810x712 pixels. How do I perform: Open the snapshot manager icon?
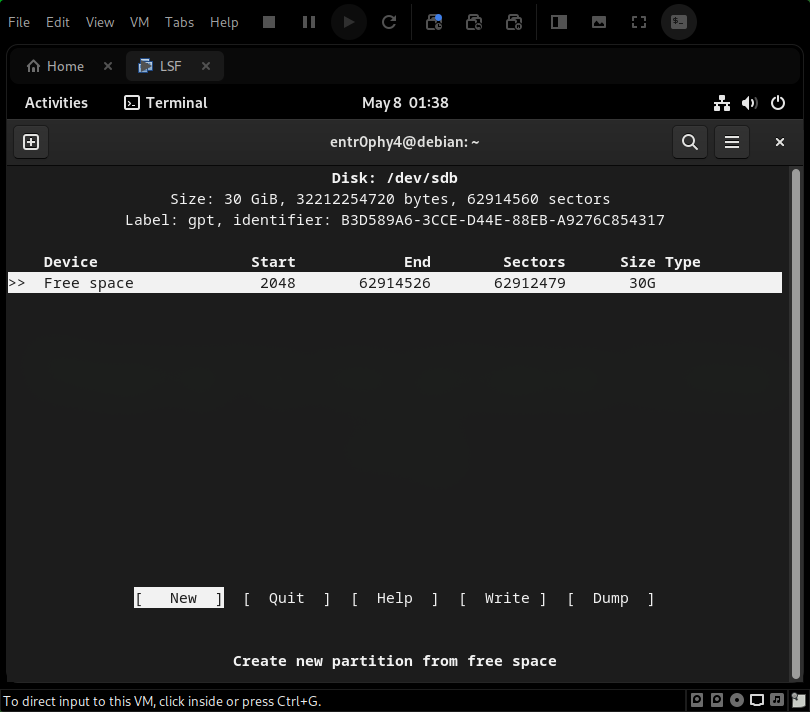514,21
